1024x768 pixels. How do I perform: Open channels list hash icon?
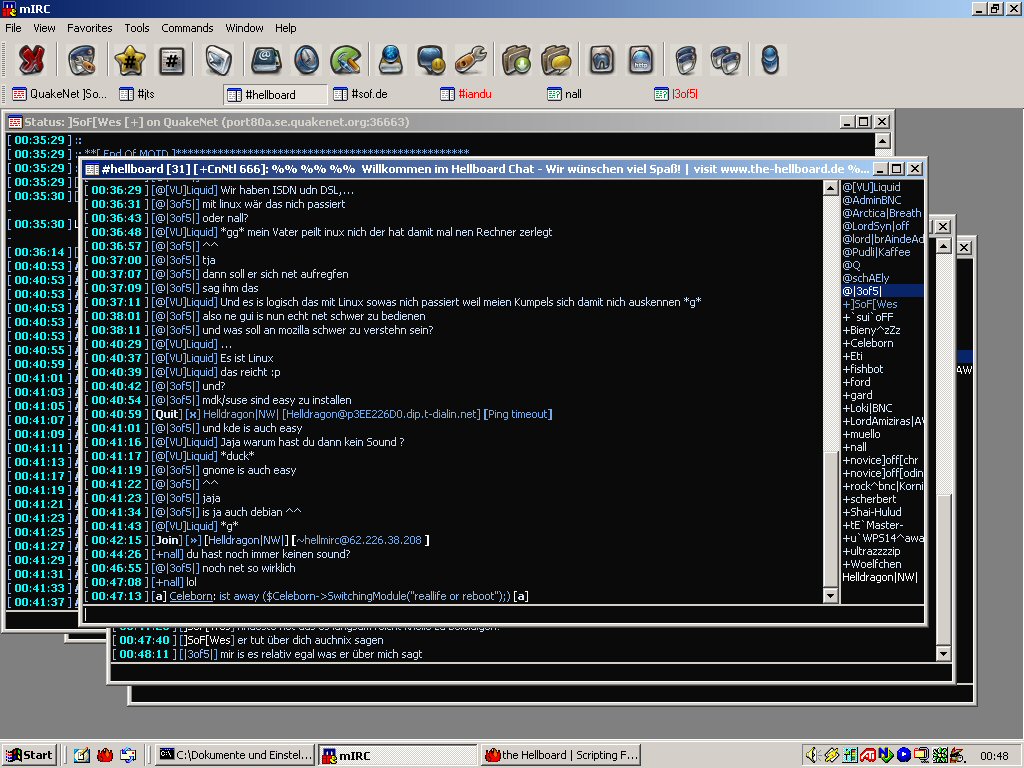point(172,61)
